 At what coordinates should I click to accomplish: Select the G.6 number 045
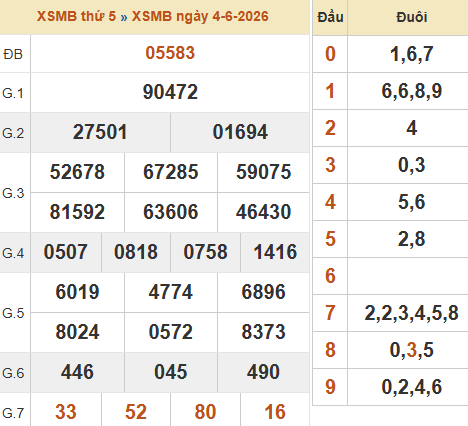(171, 372)
